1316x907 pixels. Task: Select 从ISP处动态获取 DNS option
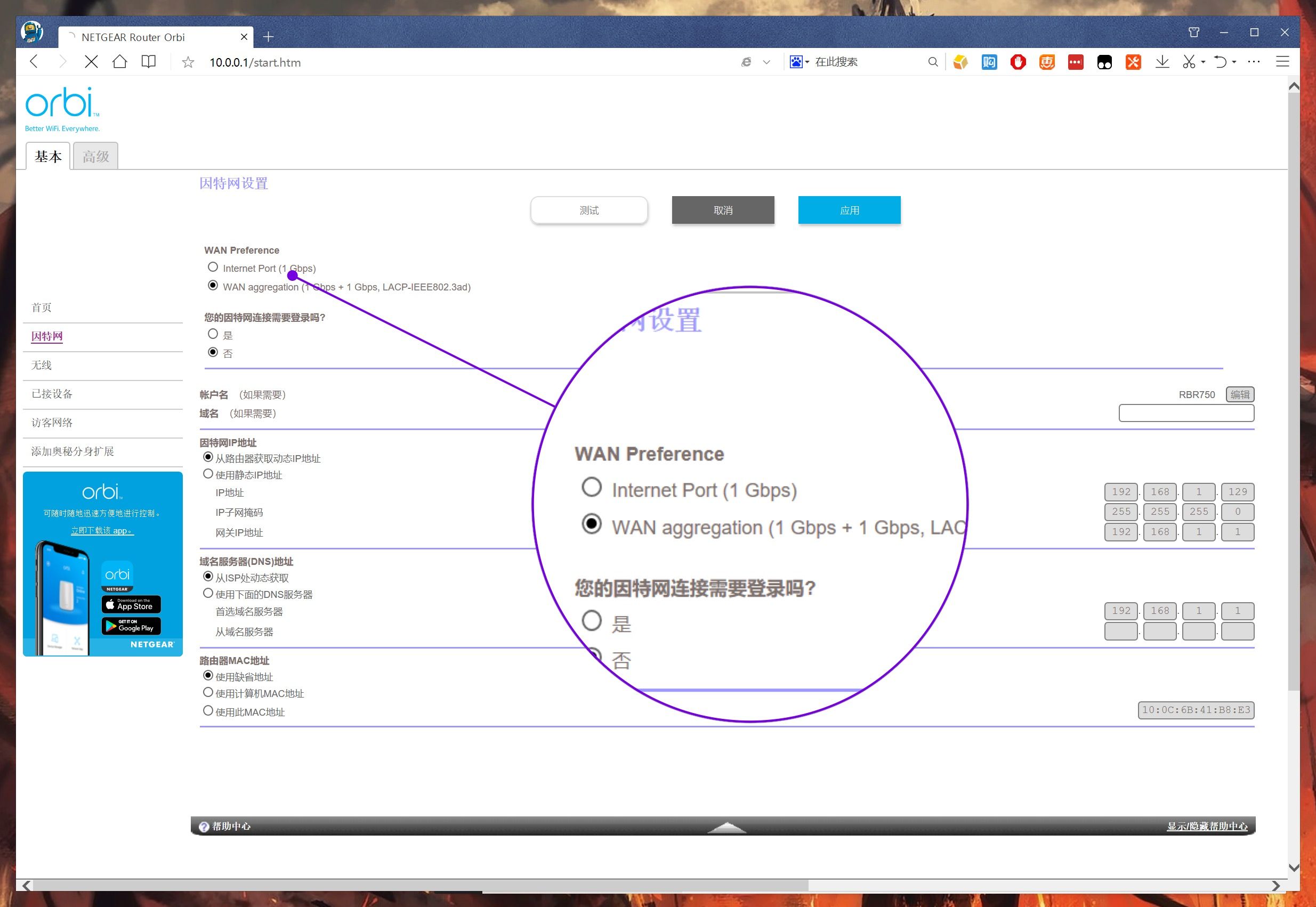click(208, 577)
